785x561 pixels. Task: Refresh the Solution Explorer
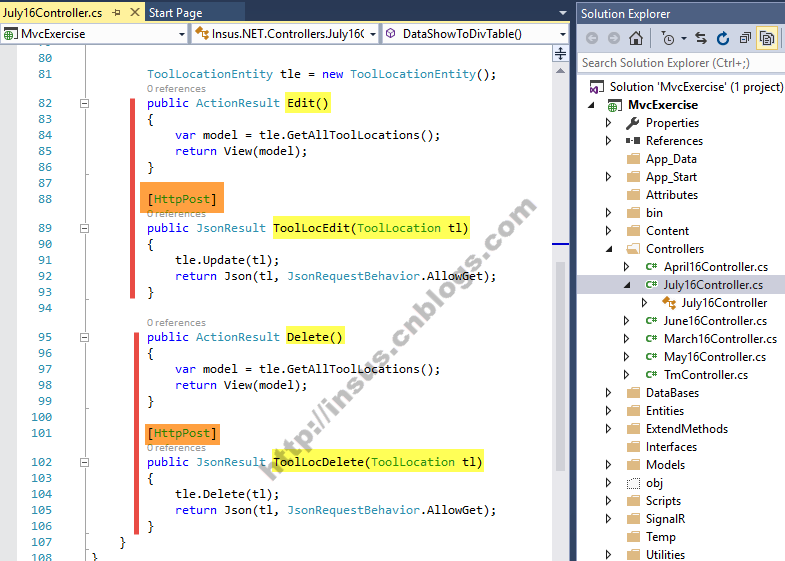click(x=722, y=38)
